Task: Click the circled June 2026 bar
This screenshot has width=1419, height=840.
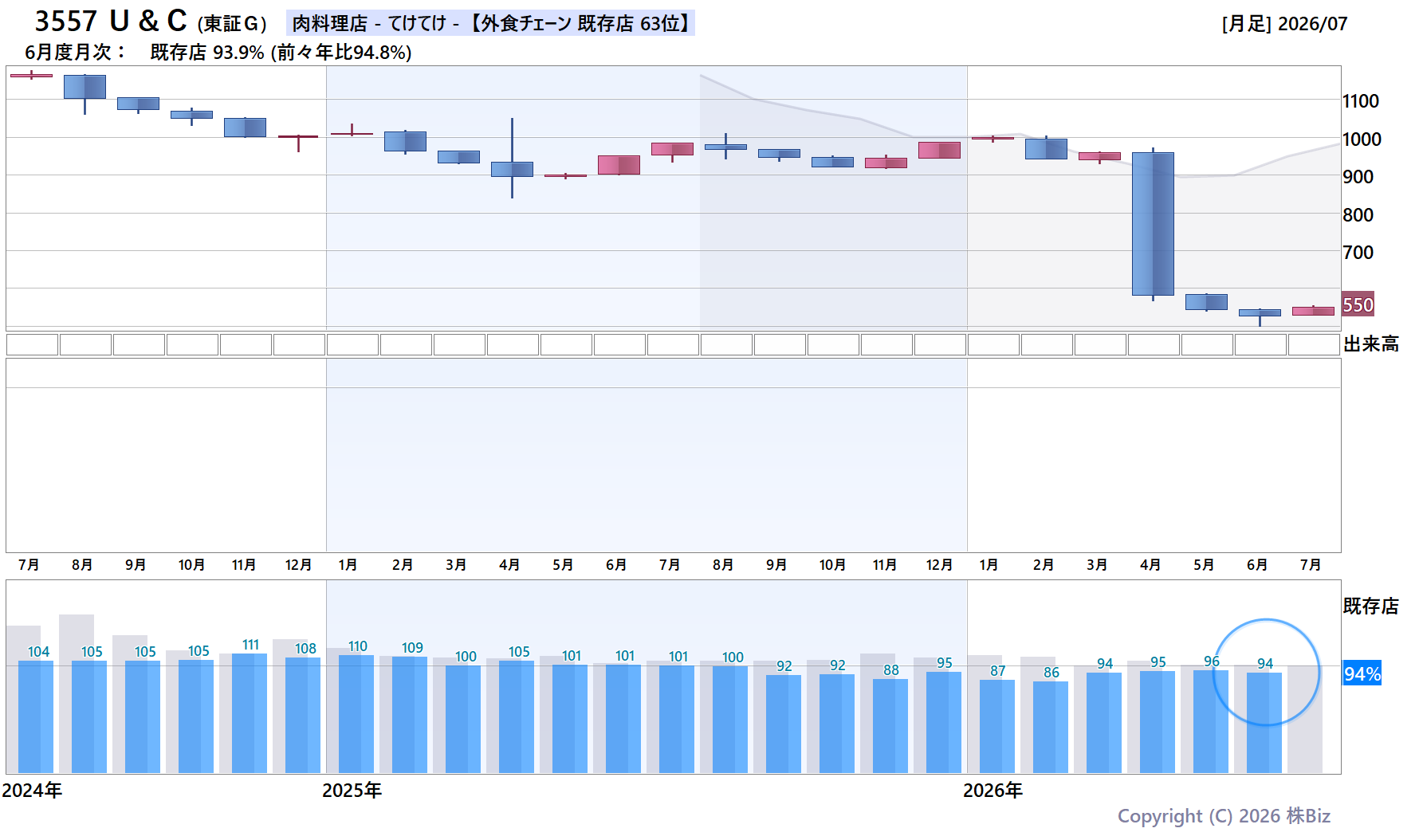Action: tap(1264, 722)
